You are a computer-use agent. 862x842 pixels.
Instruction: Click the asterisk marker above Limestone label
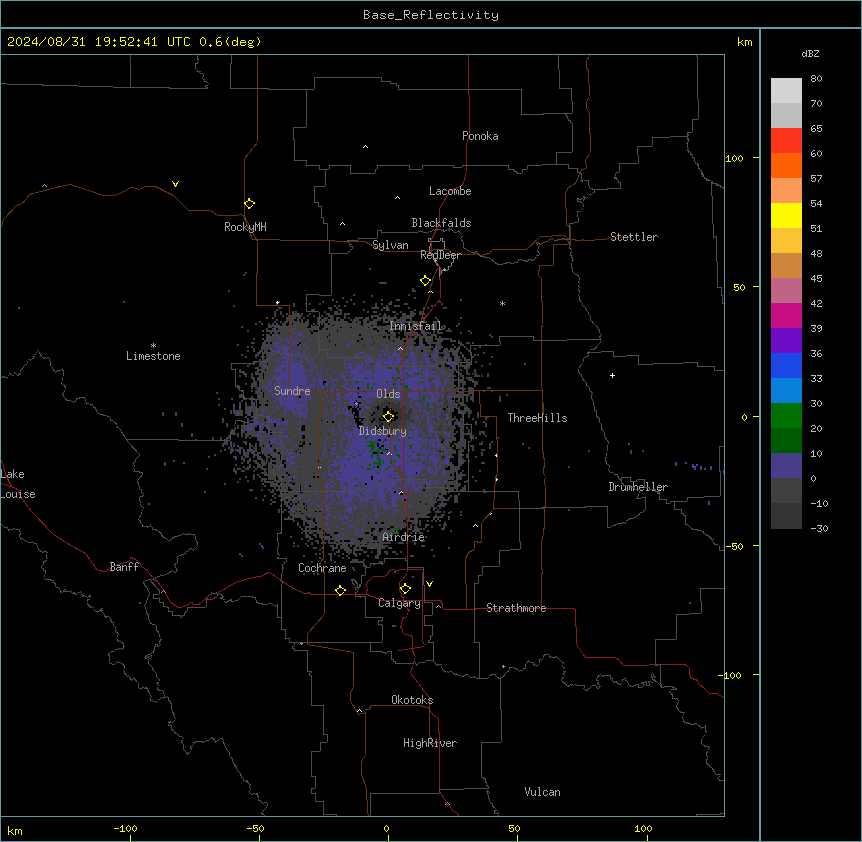click(153, 346)
